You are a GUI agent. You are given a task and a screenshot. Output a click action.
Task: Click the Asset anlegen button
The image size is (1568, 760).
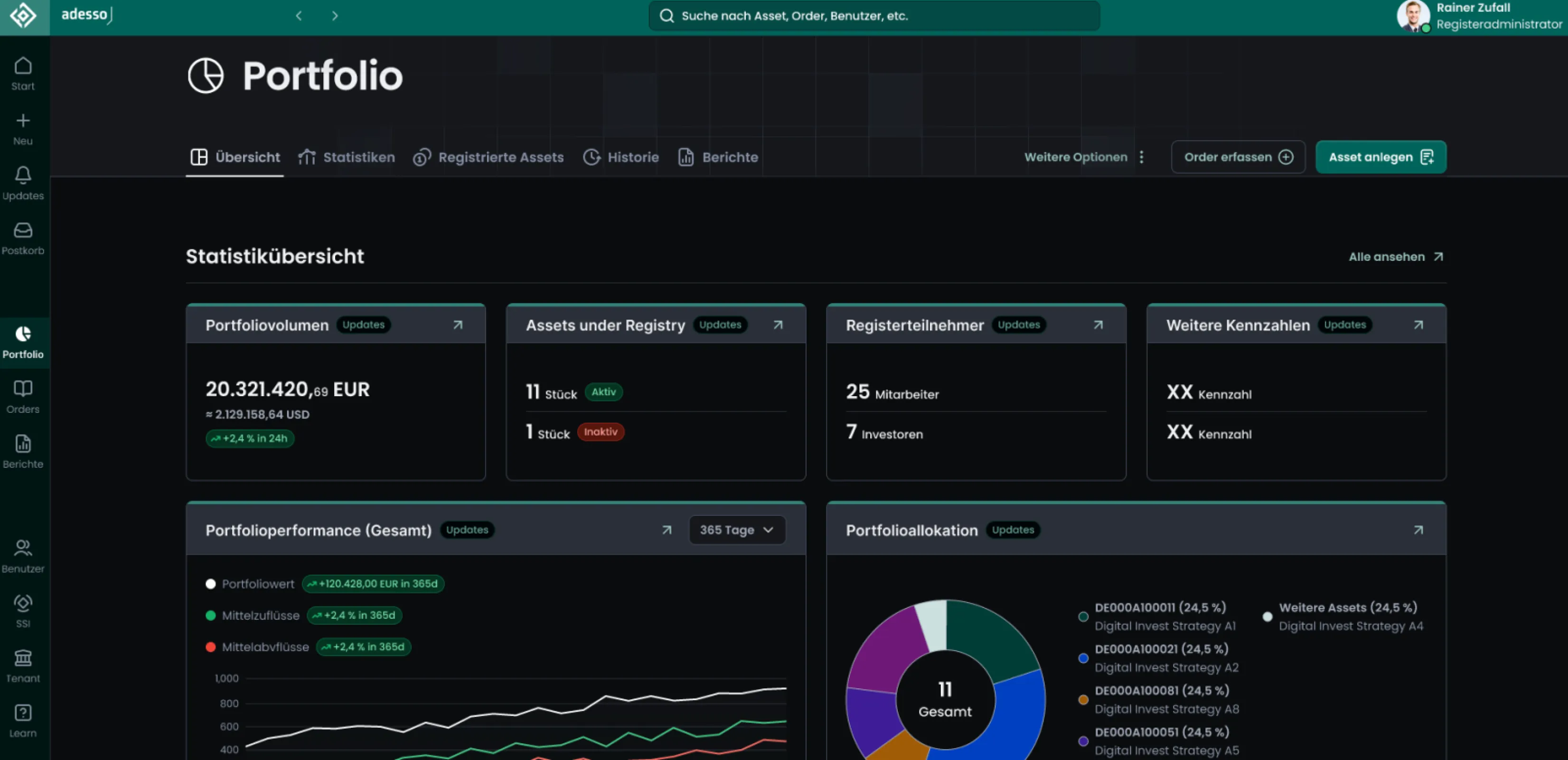tap(1380, 156)
